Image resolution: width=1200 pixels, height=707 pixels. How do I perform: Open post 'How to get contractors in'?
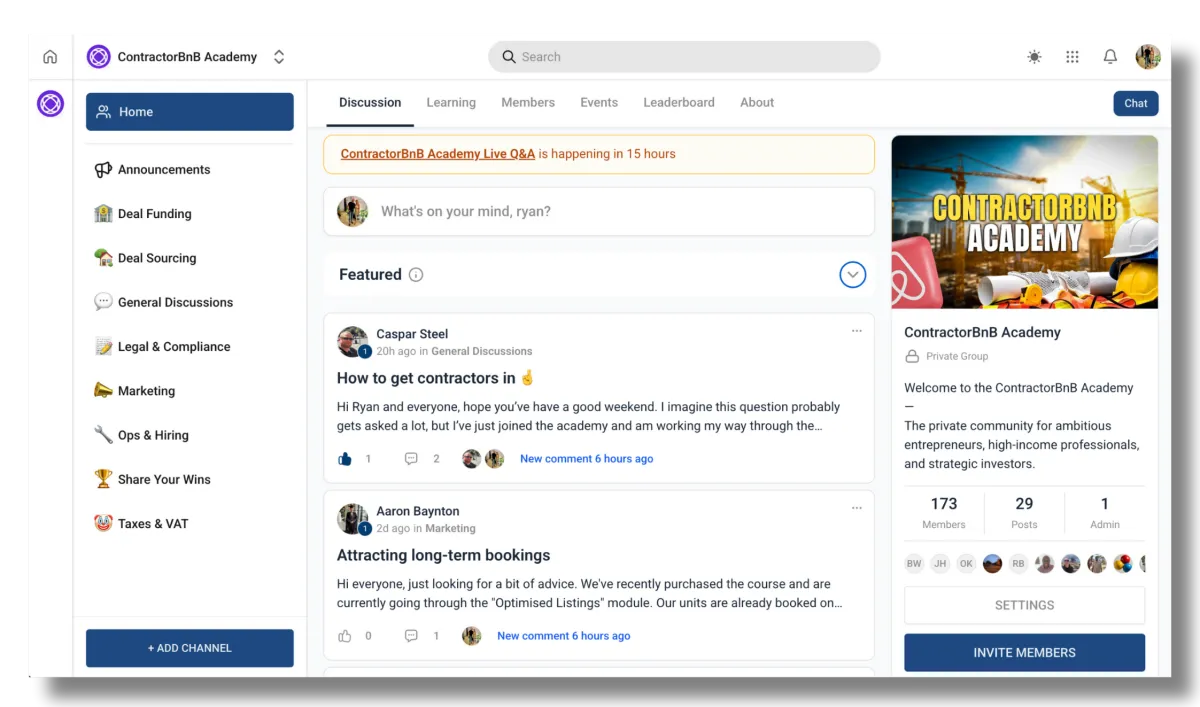[436, 378]
